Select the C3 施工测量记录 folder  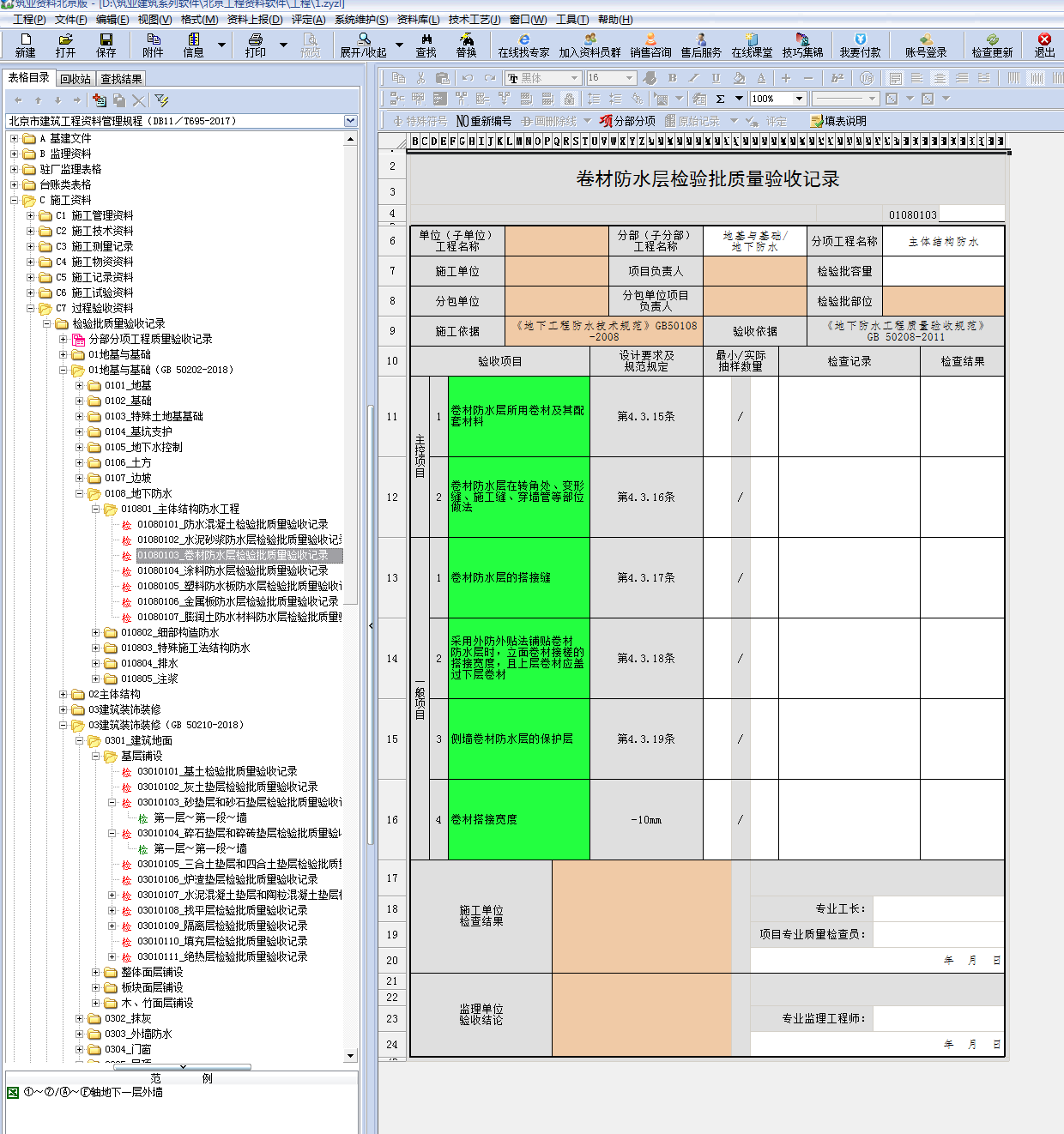click(x=94, y=247)
